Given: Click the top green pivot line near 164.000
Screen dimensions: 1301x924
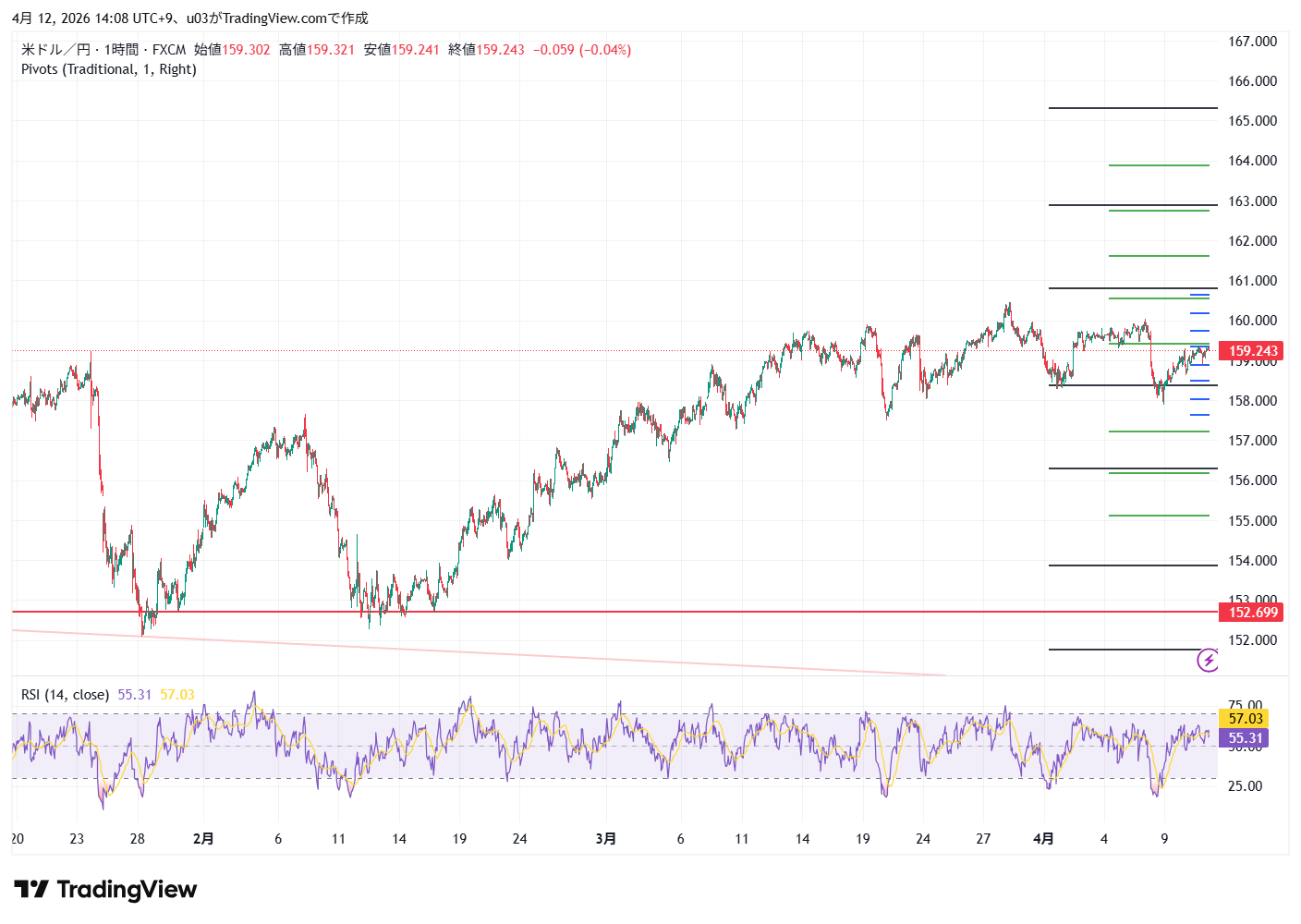Looking at the screenshot, I should click(x=1159, y=165).
